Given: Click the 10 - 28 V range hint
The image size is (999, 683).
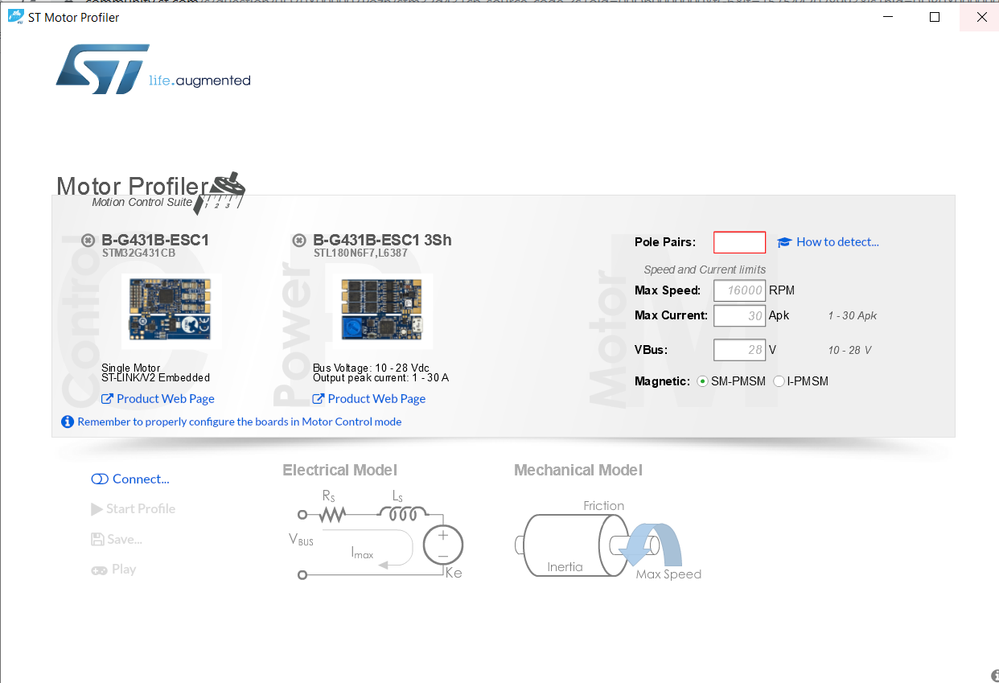Looking at the screenshot, I should point(849,350).
